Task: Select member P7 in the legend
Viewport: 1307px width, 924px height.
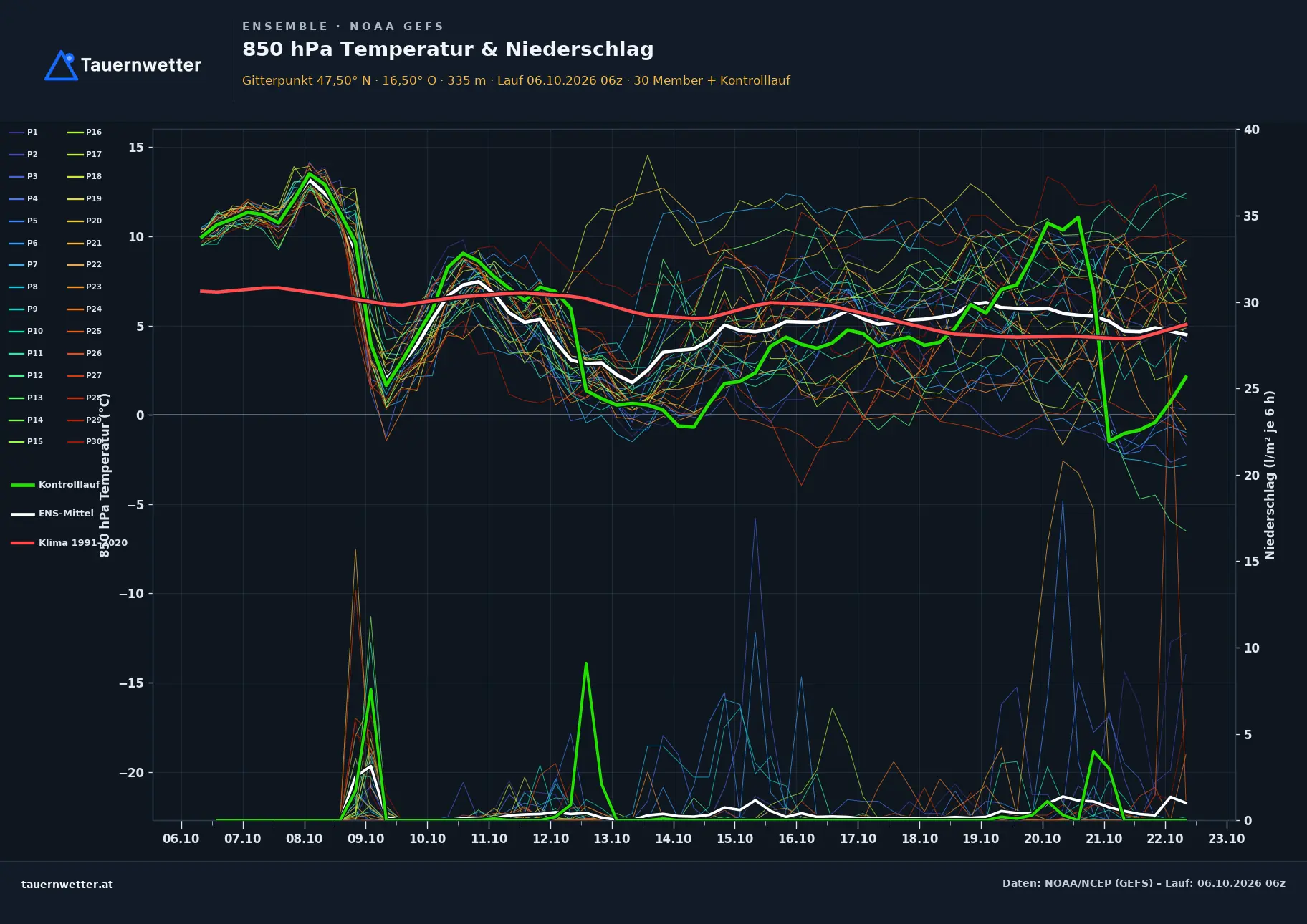Action: click(x=24, y=264)
